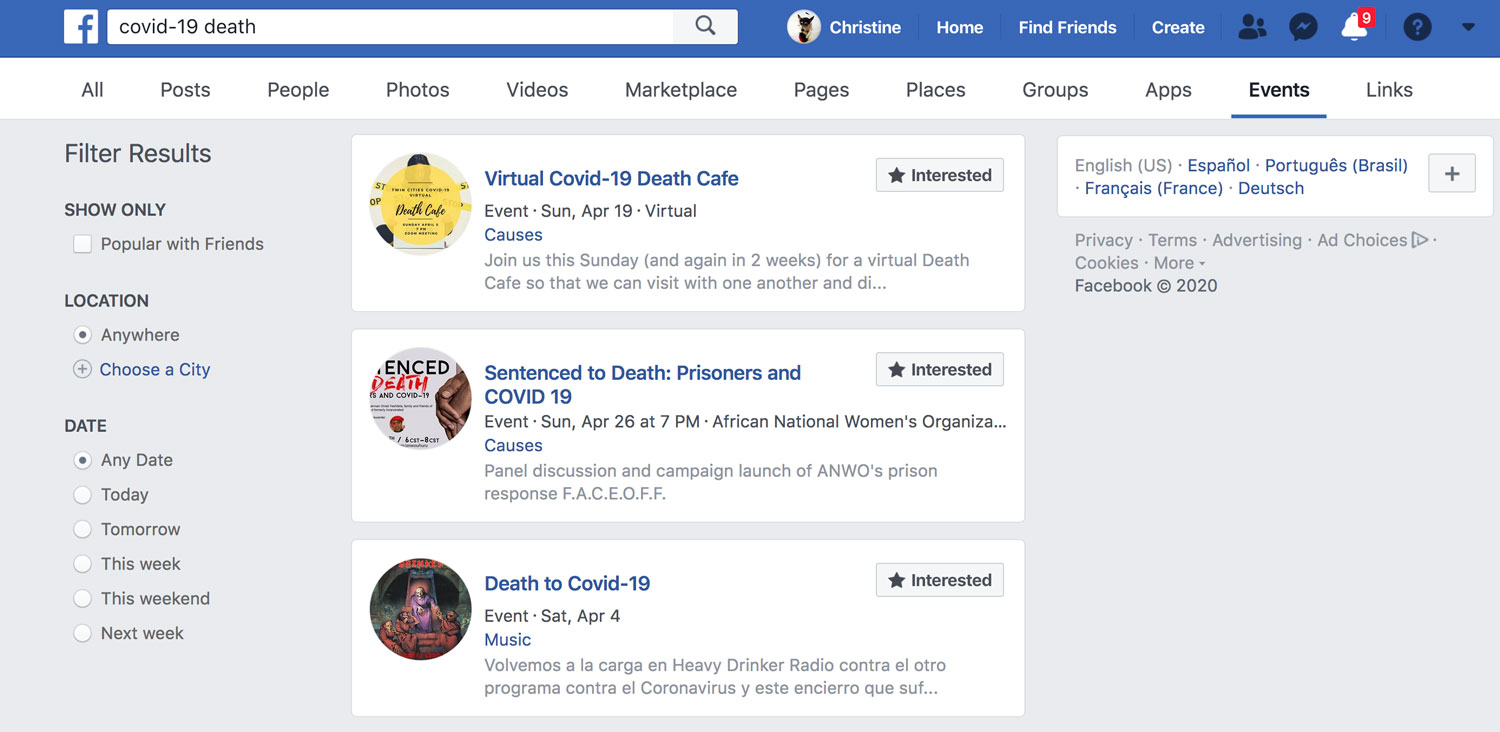Click the search magnifier button
The width and height of the screenshot is (1500, 732).
705,27
